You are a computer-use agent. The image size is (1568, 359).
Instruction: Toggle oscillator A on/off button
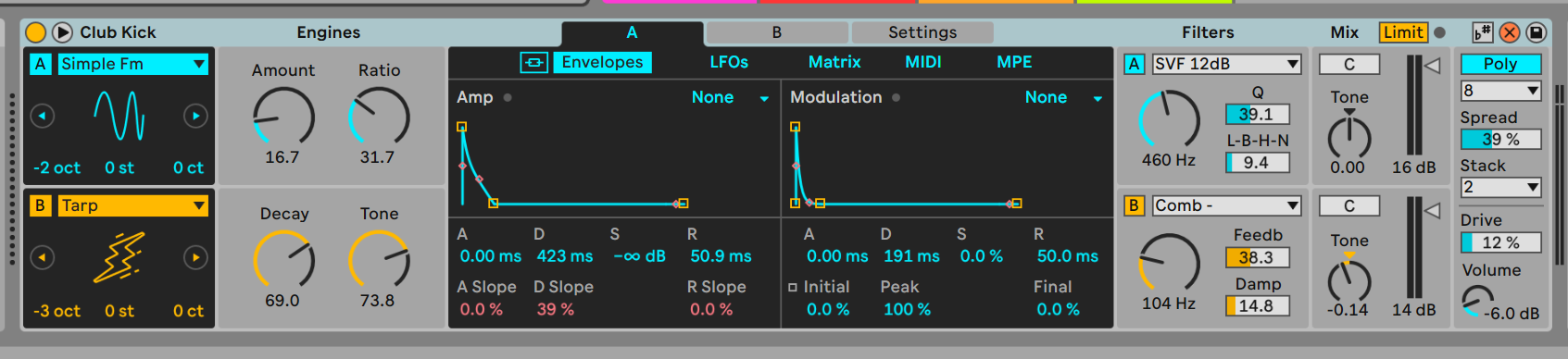click(x=40, y=64)
